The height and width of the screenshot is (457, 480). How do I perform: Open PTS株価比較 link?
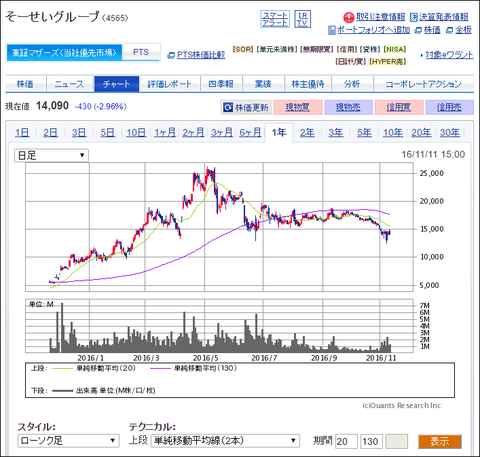196,55
